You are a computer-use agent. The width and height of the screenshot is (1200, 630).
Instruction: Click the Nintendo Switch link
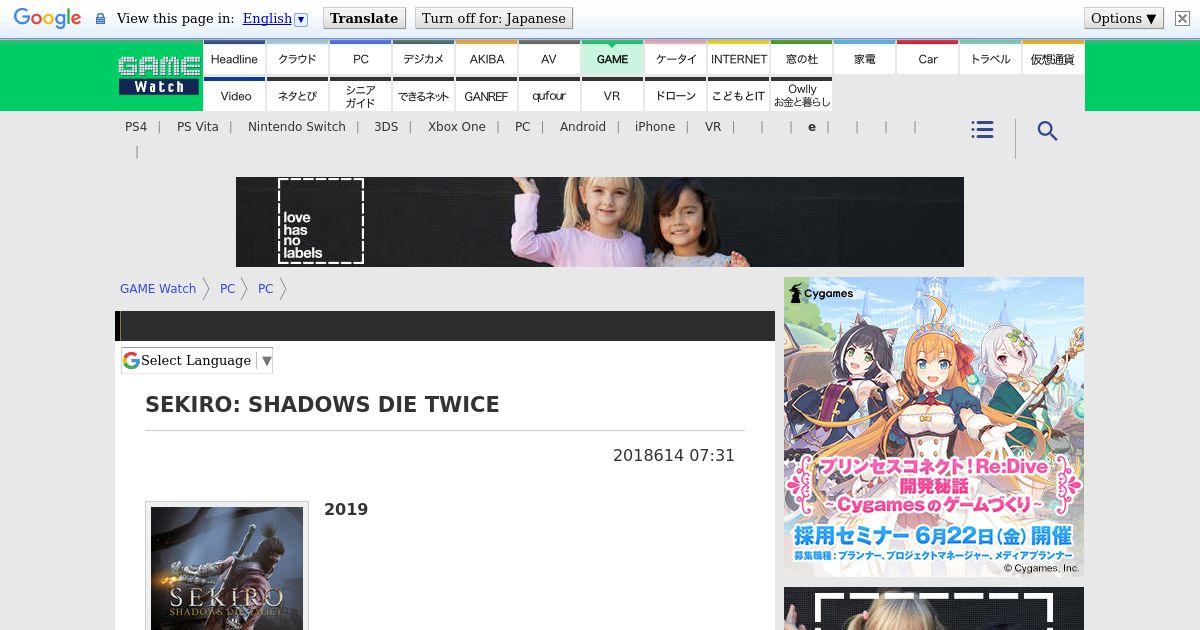(x=296, y=127)
